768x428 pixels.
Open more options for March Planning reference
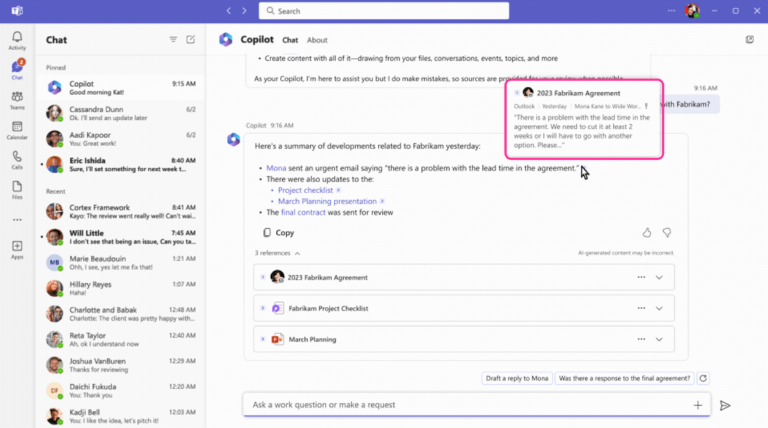click(x=641, y=339)
